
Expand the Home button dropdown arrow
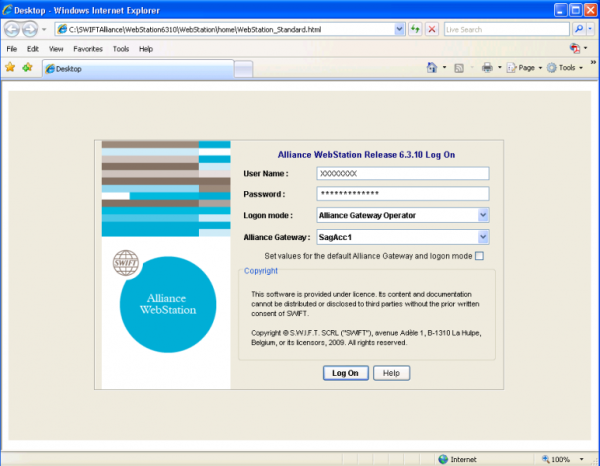[x=444, y=68]
